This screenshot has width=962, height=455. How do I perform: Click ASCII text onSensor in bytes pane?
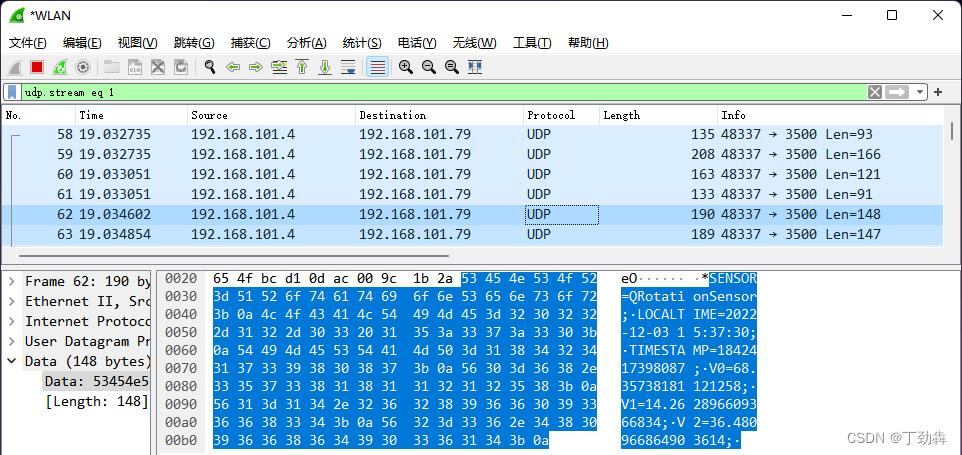pos(725,297)
